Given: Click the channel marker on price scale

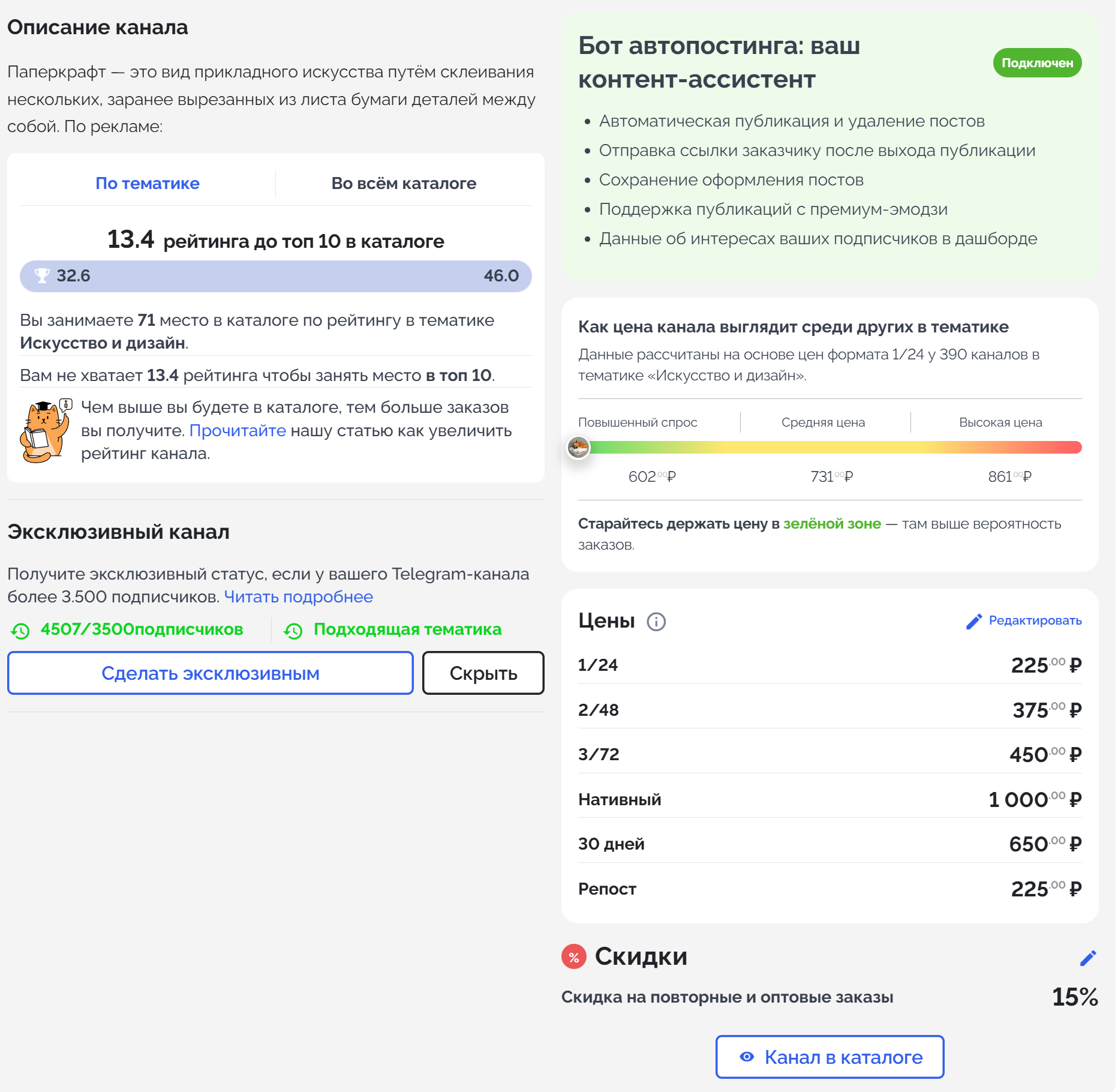Looking at the screenshot, I should point(579,448).
